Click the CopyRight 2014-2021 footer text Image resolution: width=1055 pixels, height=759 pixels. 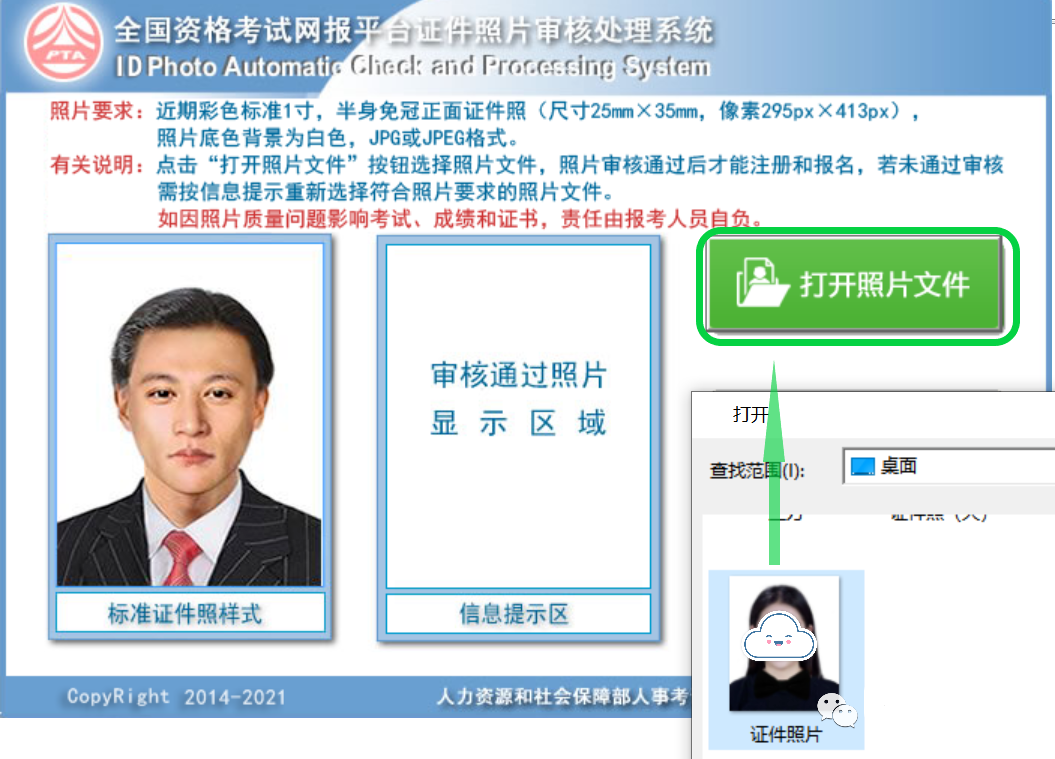point(176,697)
